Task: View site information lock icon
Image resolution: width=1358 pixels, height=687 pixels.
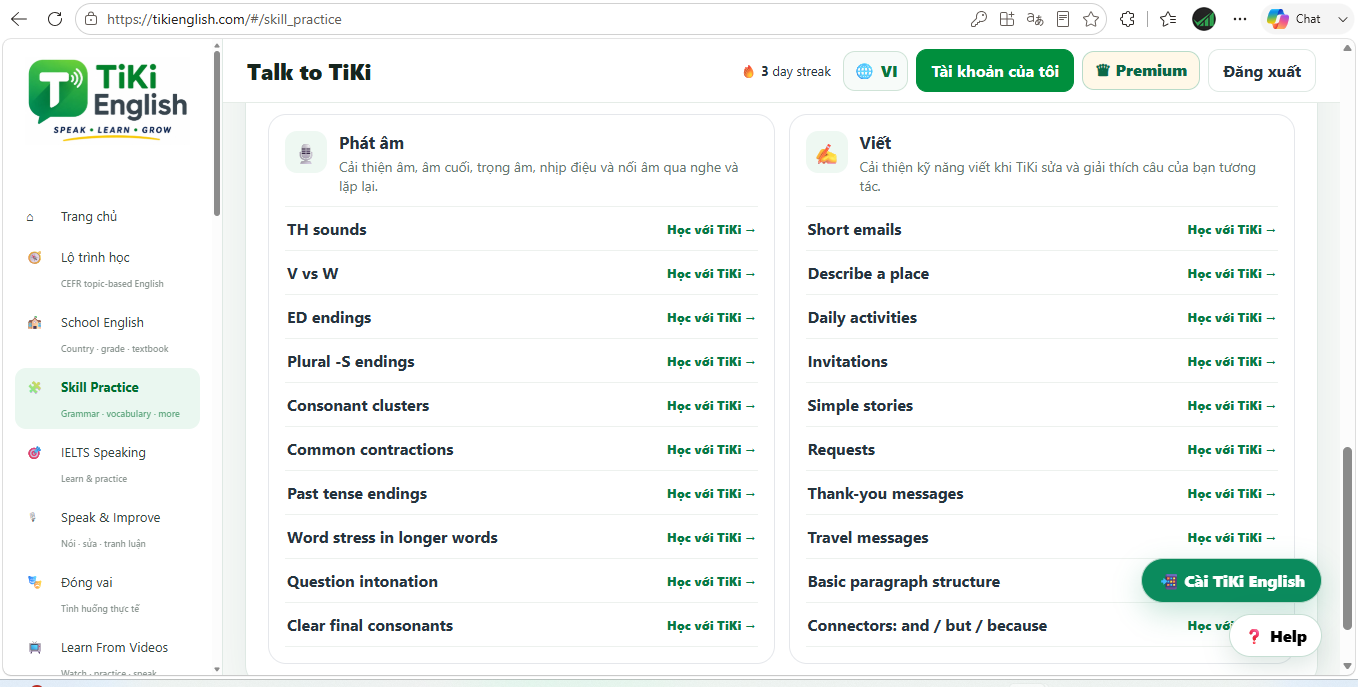Action: tap(91, 19)
